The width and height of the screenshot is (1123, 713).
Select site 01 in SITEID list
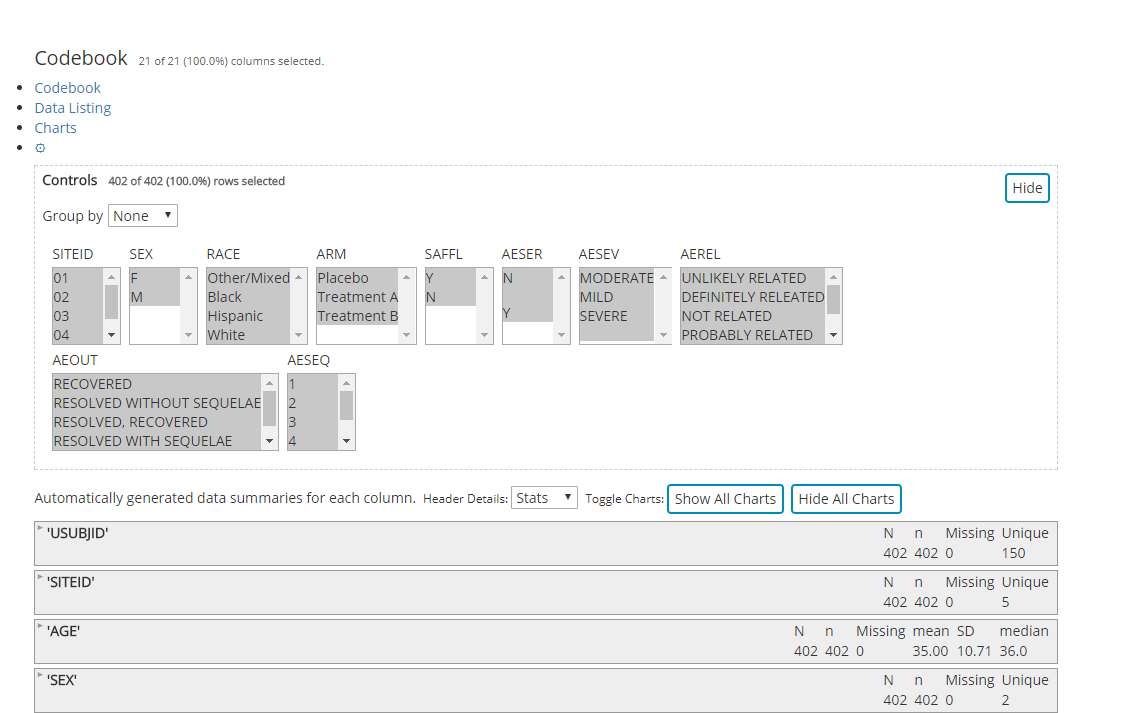(77, 278)
